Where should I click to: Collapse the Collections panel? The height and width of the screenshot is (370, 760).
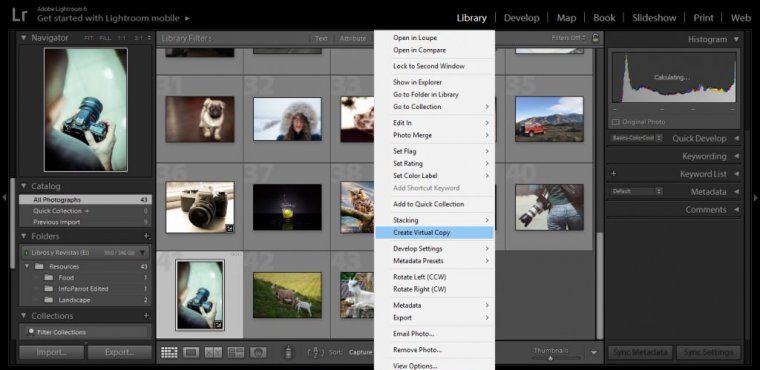pos(23,316)
